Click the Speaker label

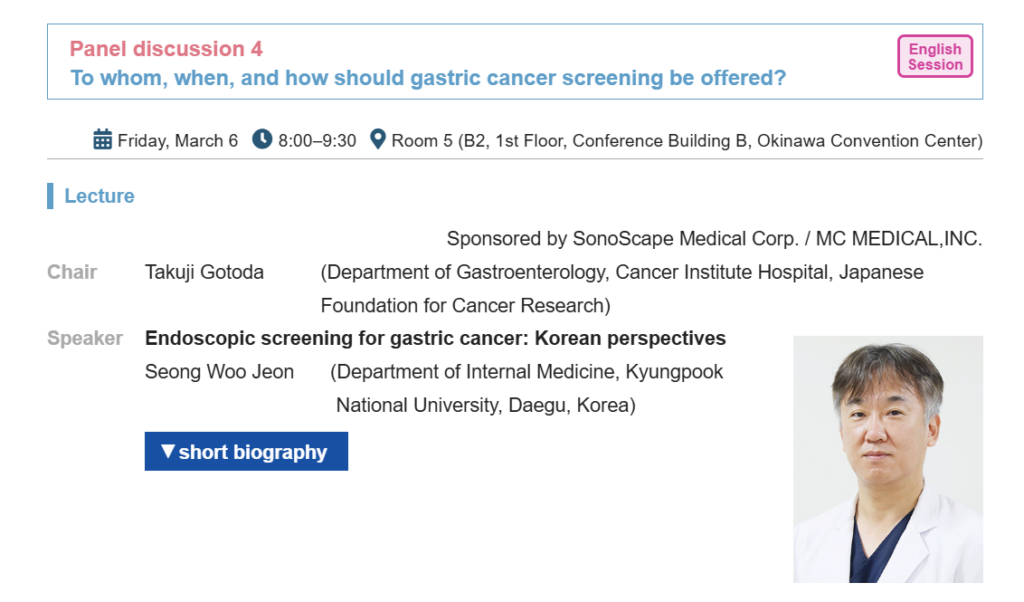coord(85,339)
